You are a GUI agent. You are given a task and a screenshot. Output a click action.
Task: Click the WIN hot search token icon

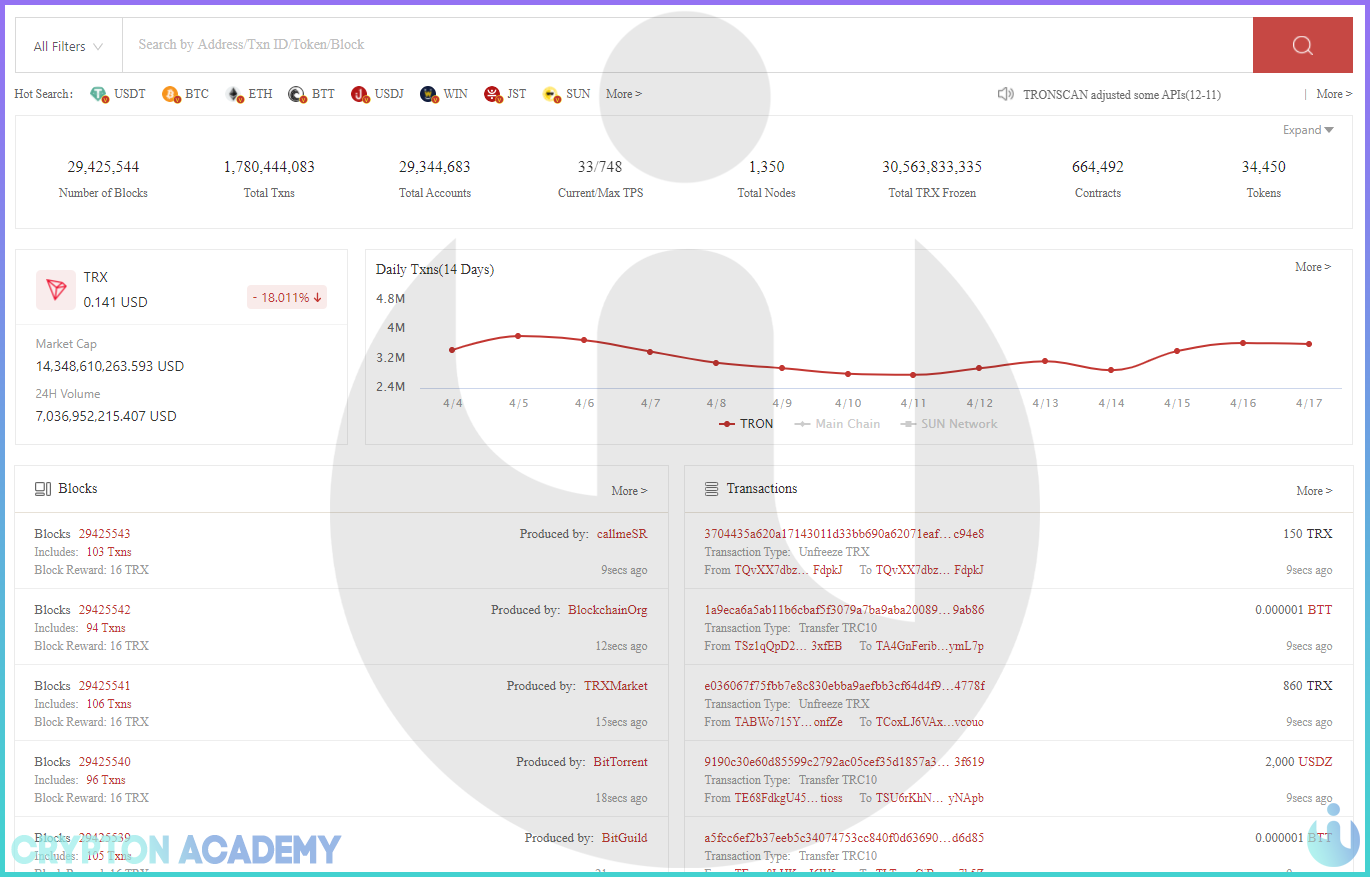429,94
